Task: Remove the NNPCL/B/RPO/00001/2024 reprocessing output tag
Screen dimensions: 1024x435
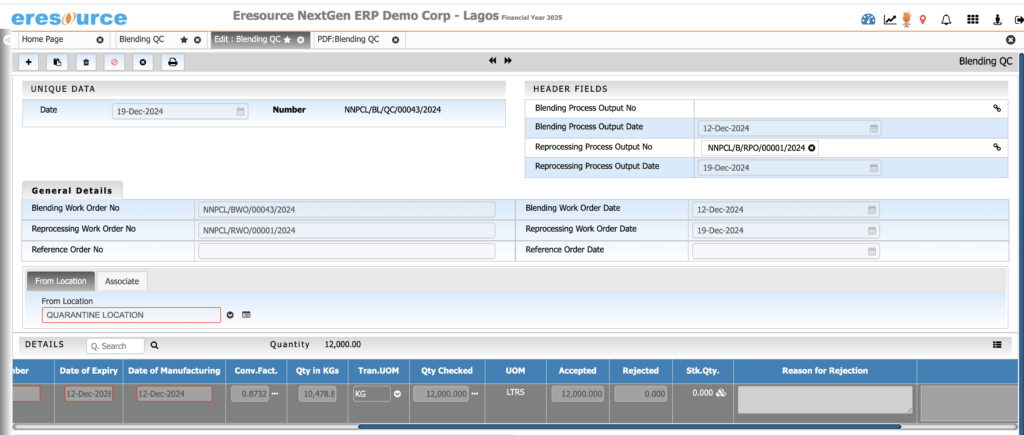Action: pyautogui.click(x=812, y=148)
